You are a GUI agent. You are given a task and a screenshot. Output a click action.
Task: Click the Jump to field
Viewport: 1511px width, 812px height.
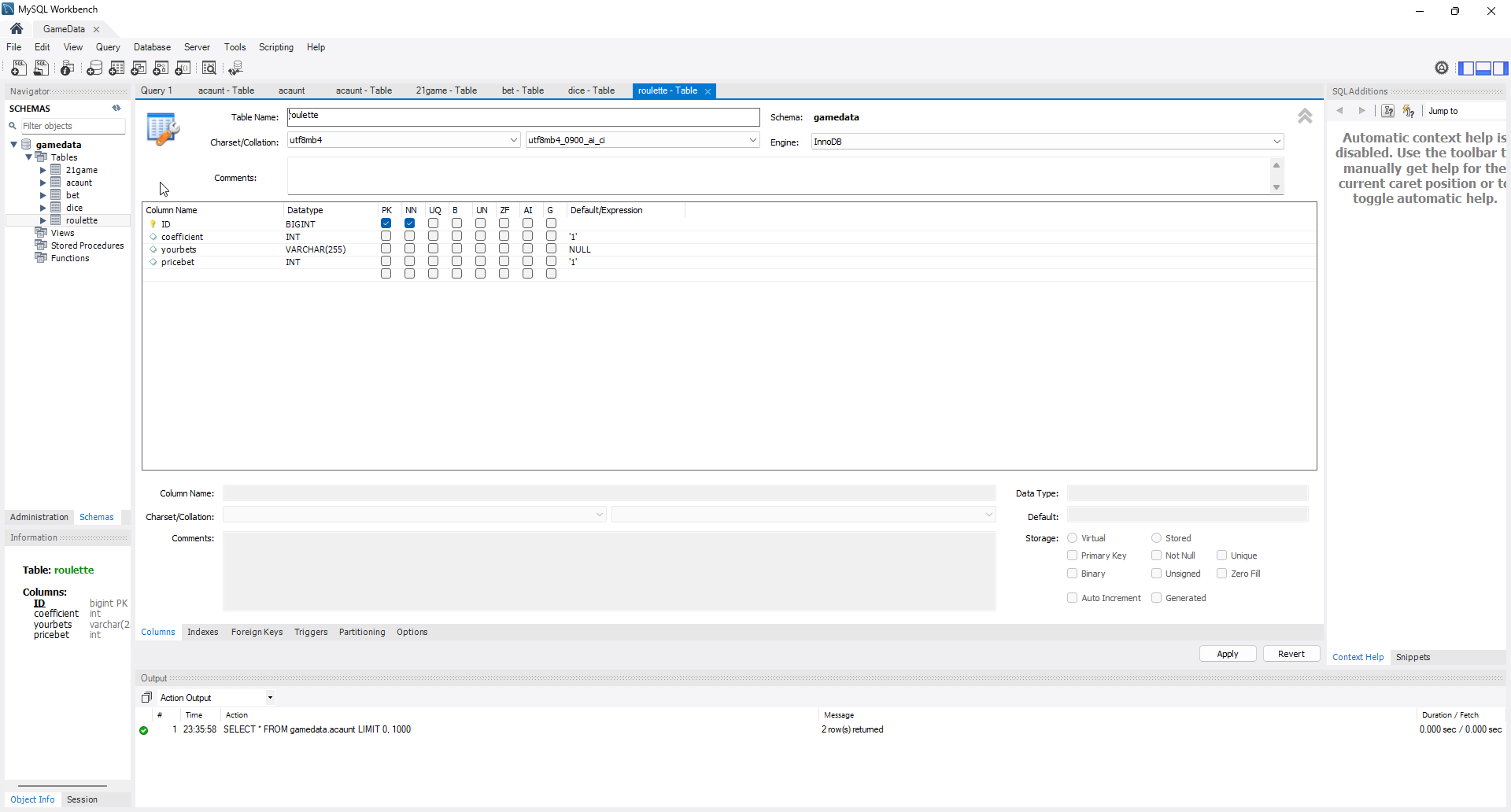1464,111
